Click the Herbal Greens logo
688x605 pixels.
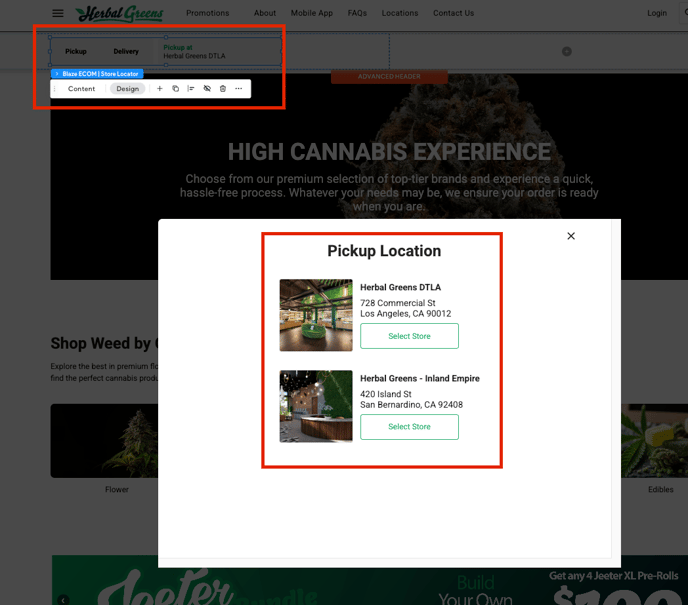click(x=119, y=13)
